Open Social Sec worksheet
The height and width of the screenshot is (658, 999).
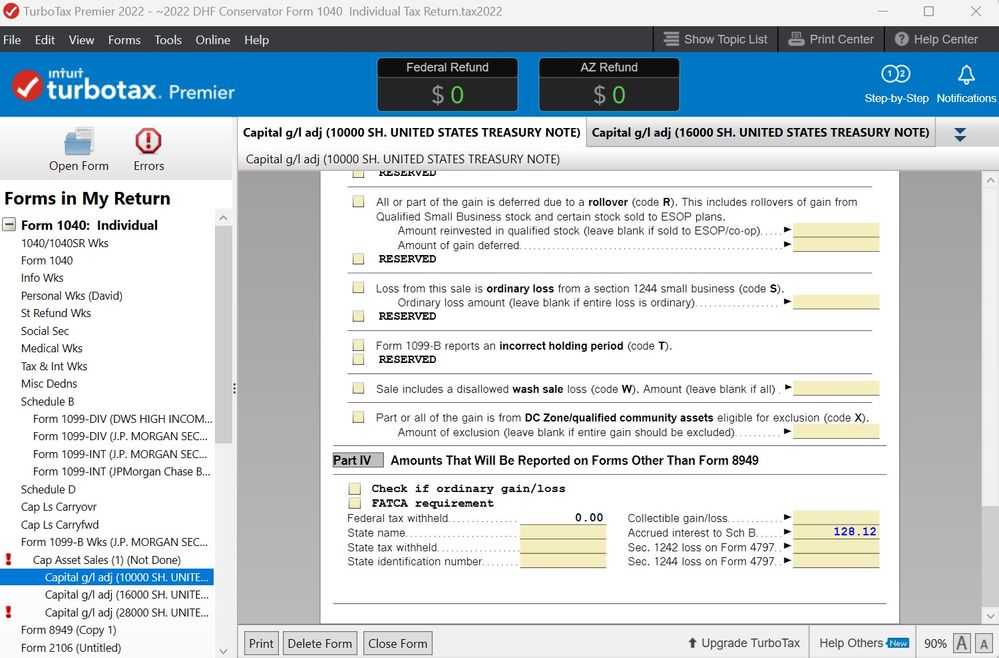click(45, 331)
